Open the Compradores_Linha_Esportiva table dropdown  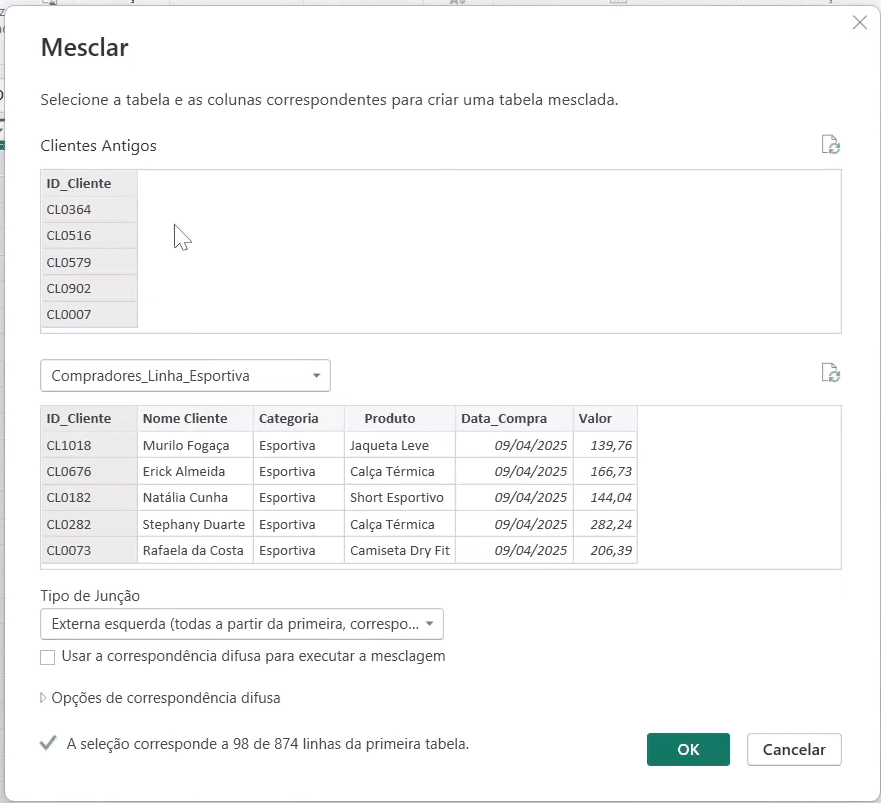click(x=185, y=375)
